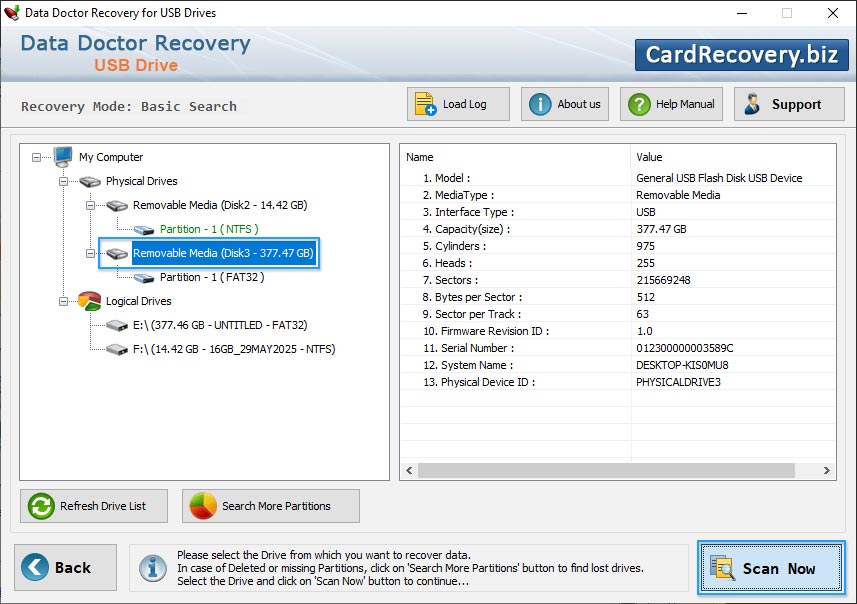Click the '377.47 GB' capacity value
This screenshot has height=604, width=857.
[661, 229]
